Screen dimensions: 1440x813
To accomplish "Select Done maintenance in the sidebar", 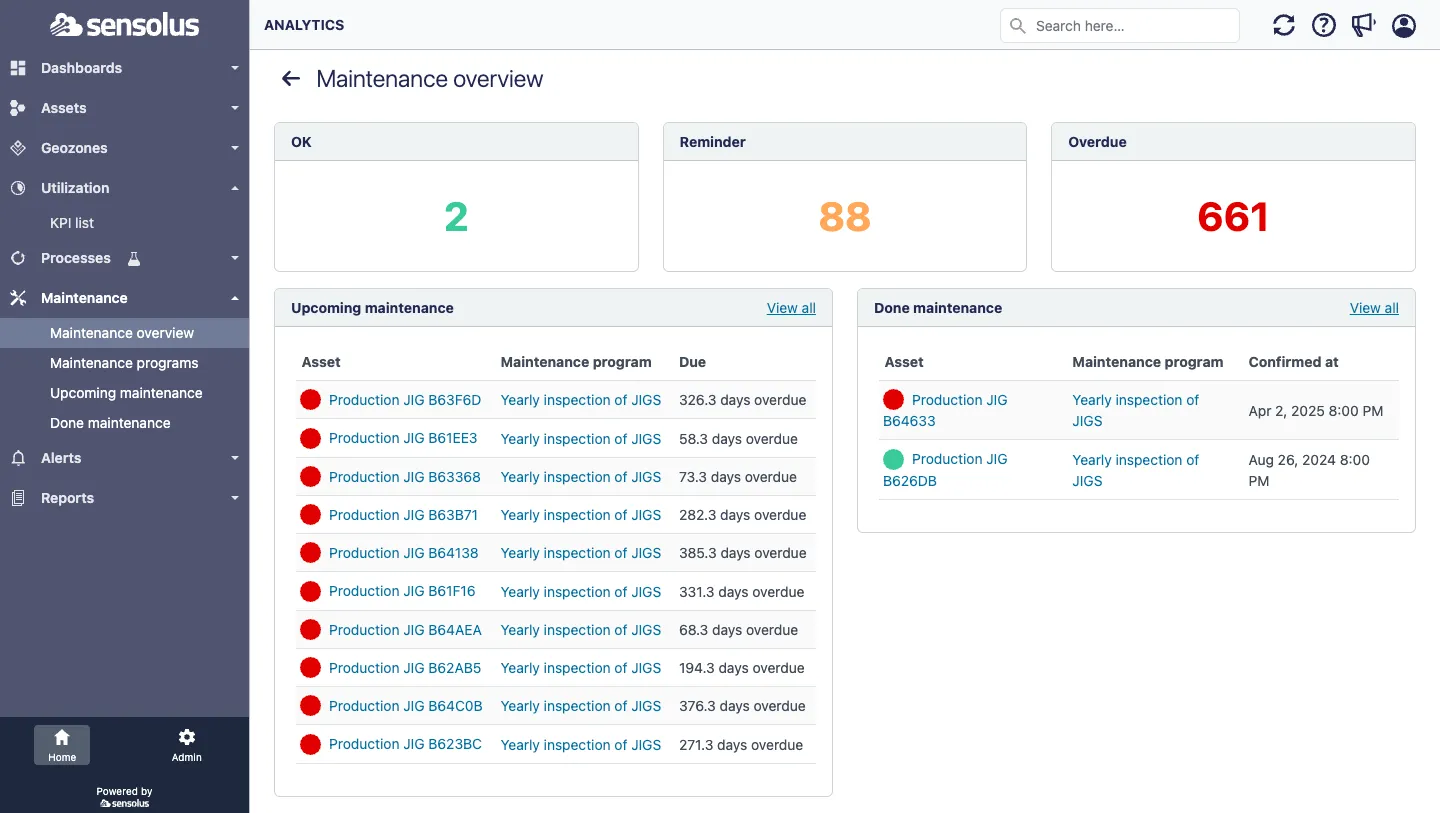I will coord(110,423).
